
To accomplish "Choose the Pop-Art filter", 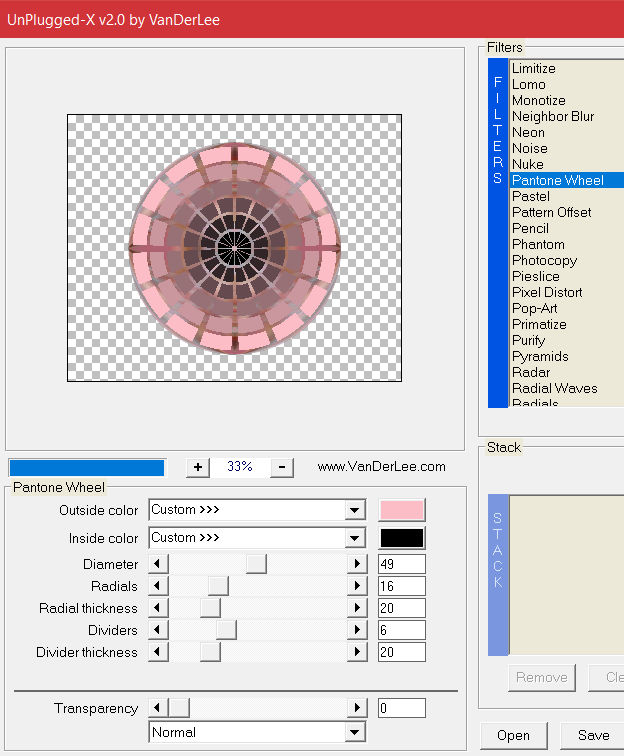I will pyautogui.click(x=535, y=308).
